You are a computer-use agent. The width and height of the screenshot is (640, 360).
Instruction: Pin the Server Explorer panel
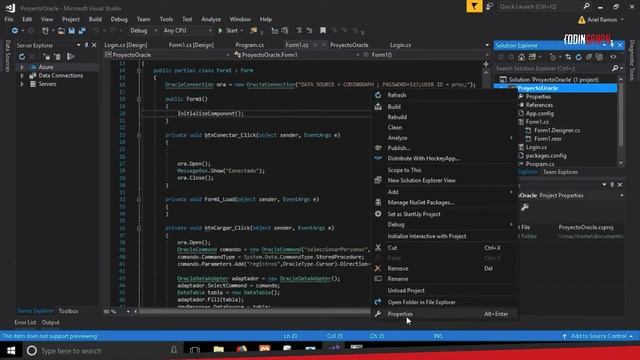pyautogui.click(x=86, y=45)
